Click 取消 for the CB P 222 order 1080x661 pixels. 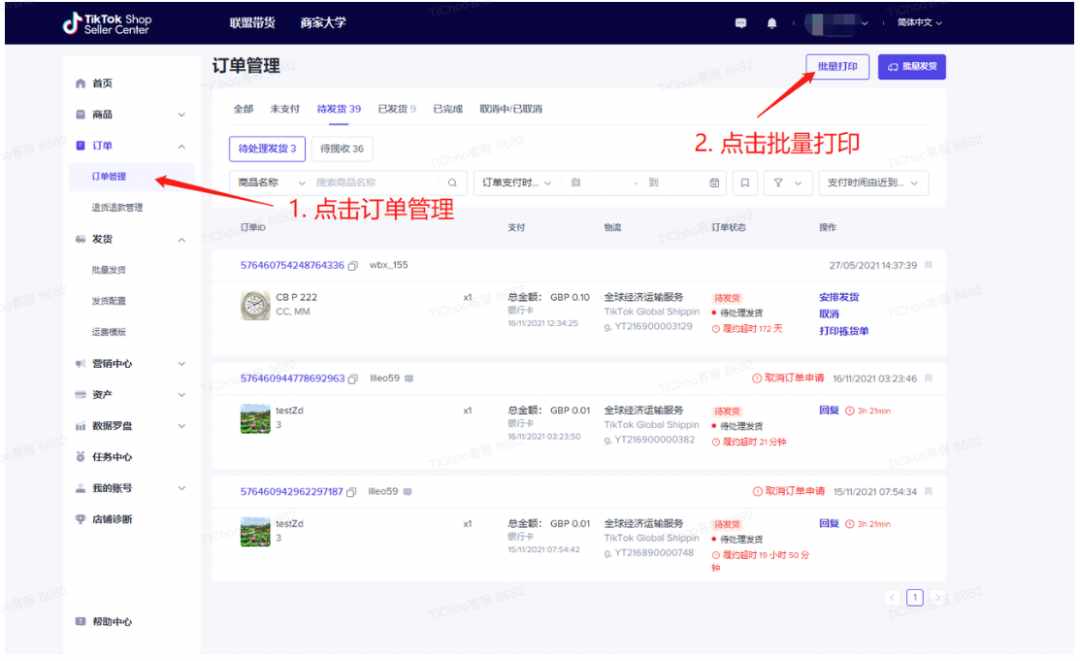pos(829,314)
